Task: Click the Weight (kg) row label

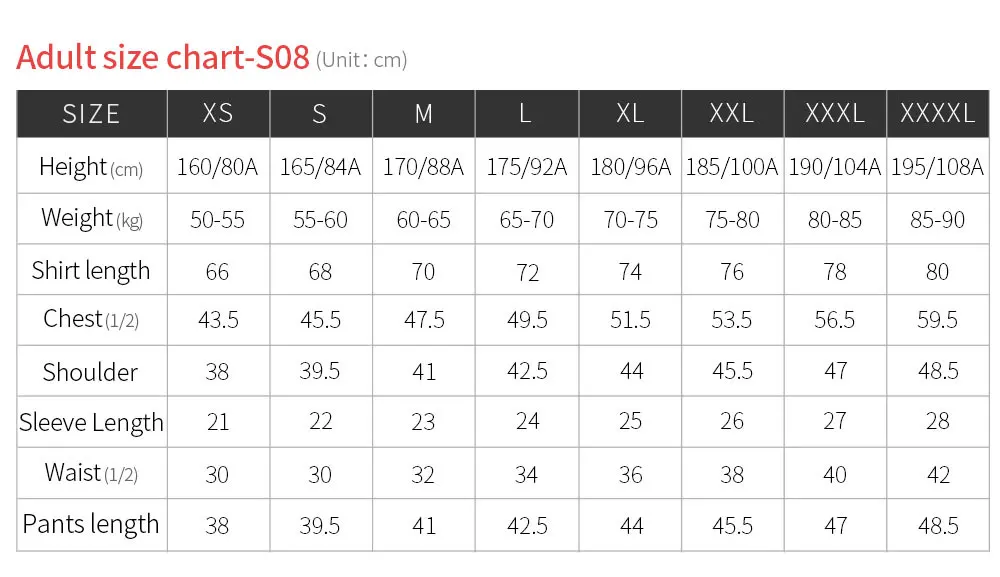Action: 92,219
